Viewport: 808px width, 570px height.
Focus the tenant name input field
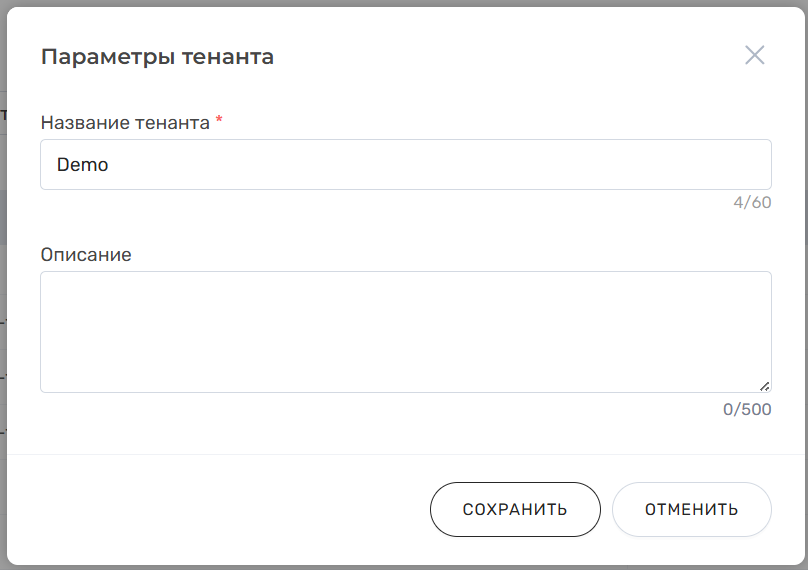(x=405, y=165)
